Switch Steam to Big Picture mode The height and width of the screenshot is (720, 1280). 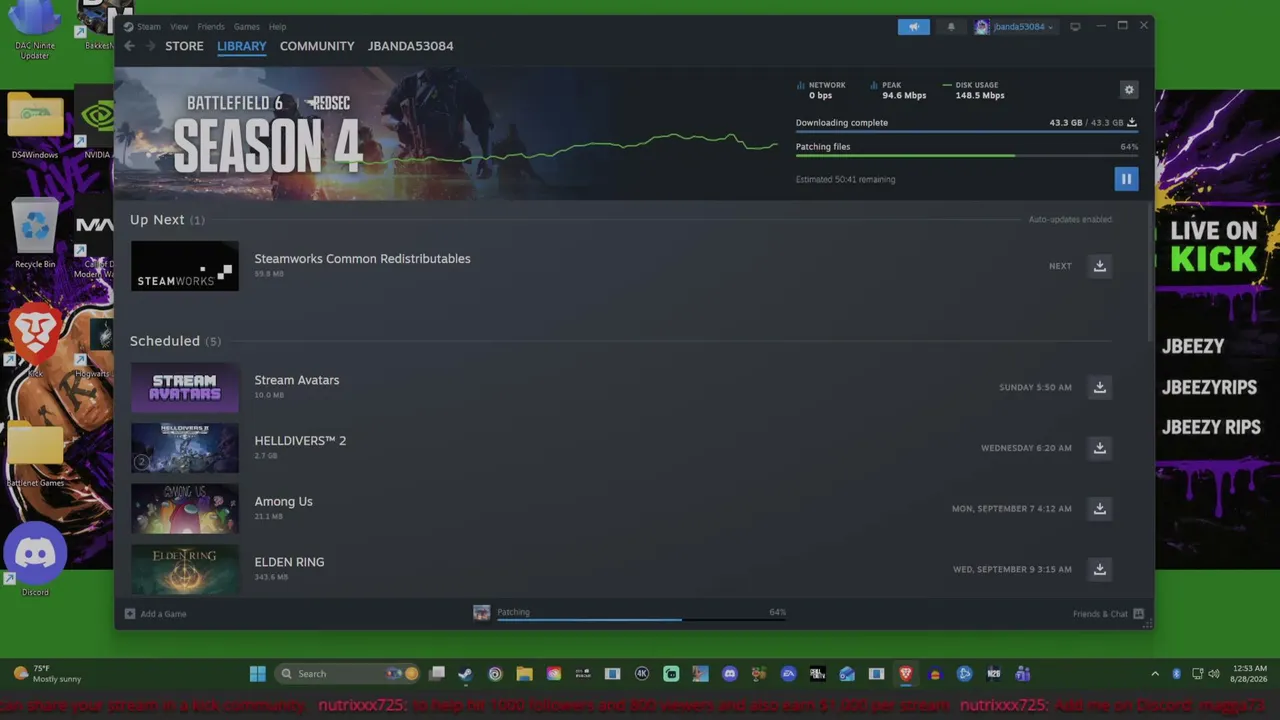point(1075,27)
